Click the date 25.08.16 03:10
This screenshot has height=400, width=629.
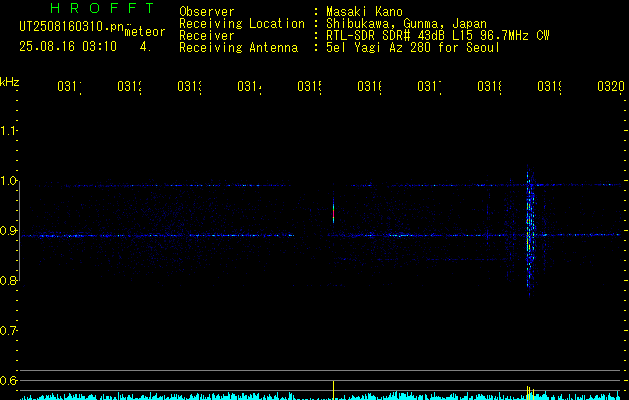tap(68, 47)
